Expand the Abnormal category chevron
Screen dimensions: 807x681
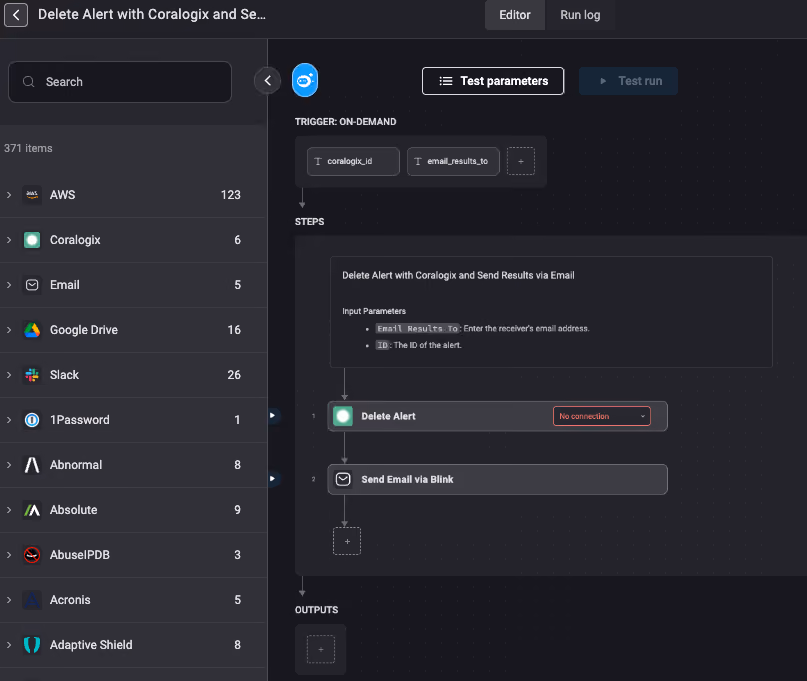coord(9,465)
